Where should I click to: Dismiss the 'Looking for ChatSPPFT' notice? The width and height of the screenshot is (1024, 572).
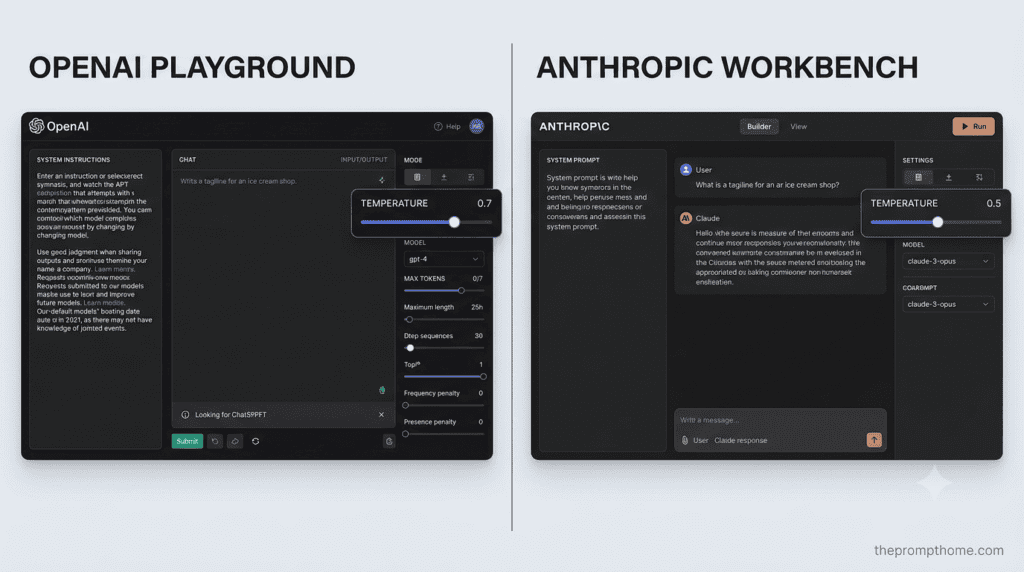[381, 415]
